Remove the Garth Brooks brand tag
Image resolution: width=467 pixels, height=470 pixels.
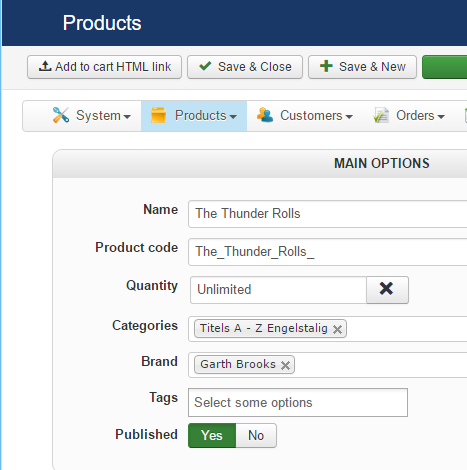tap(285, 365)
